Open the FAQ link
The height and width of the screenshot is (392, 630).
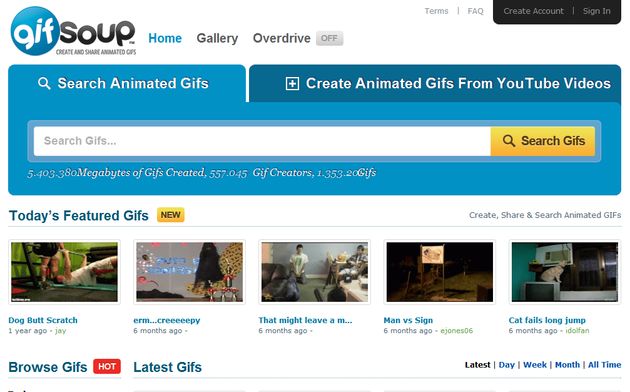pos(475,11)
